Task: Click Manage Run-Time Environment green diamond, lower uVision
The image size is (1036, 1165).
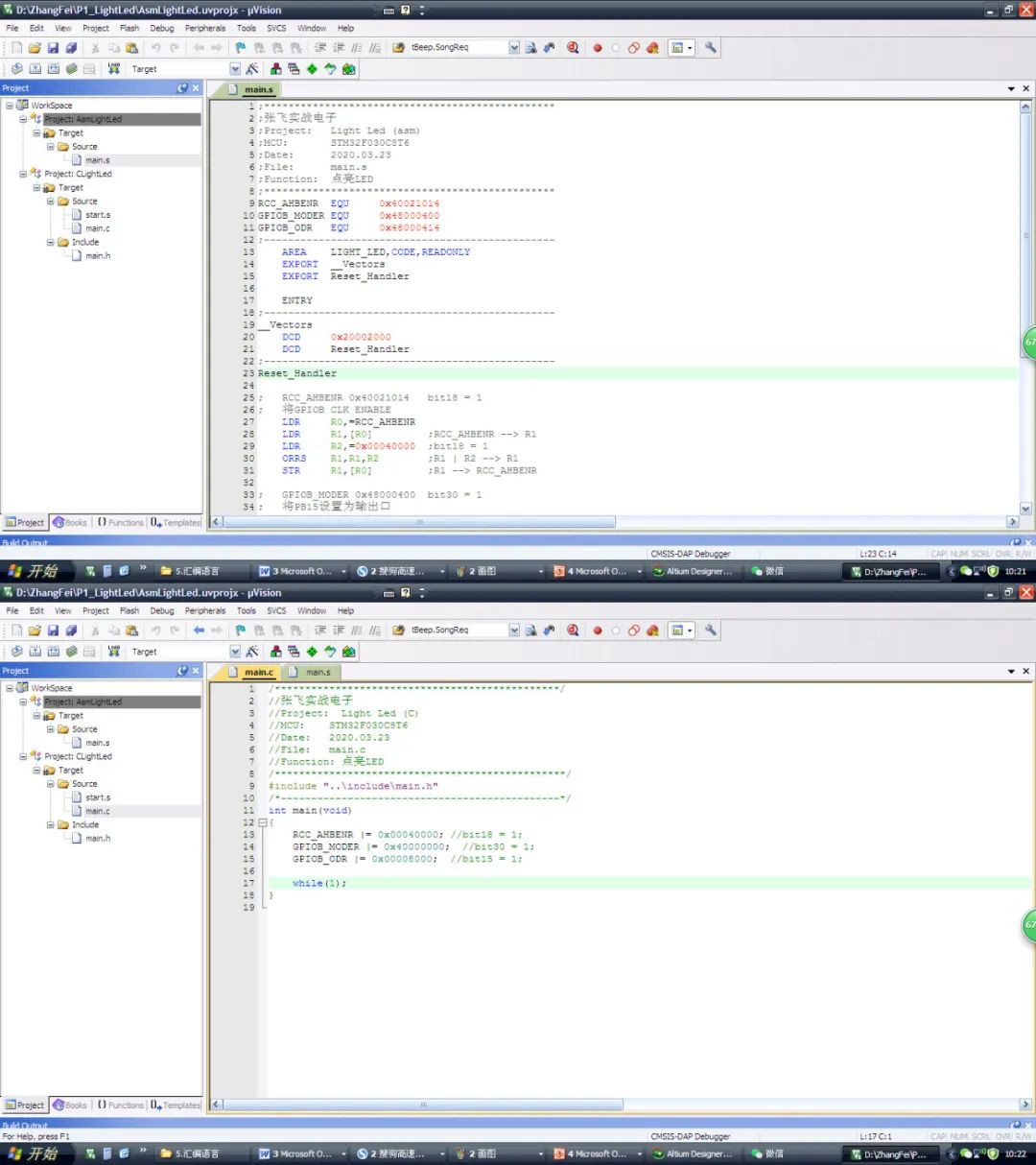Action: [312, 652]
